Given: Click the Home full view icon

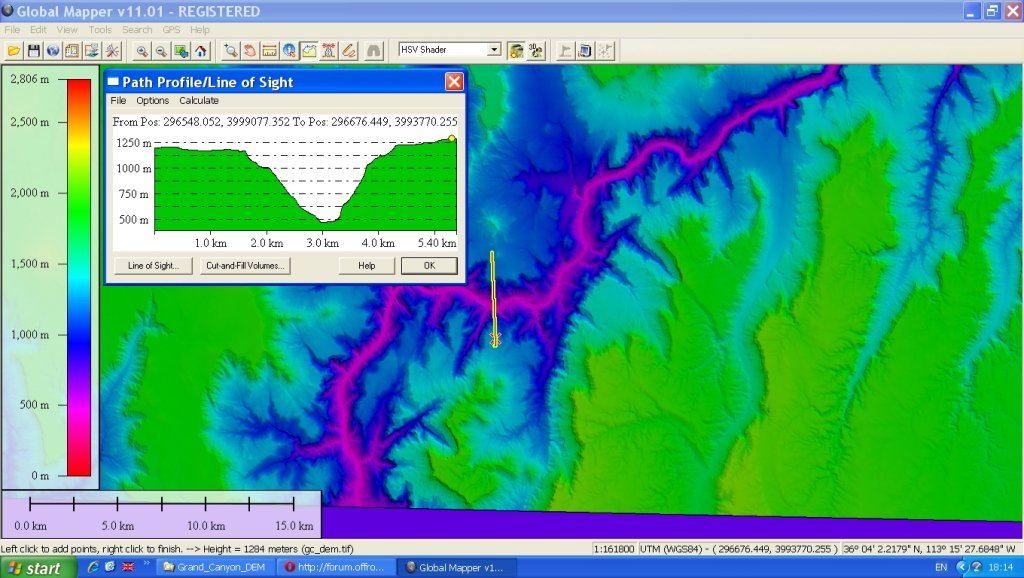Looking at the screenshot, I should click(200, 50).
